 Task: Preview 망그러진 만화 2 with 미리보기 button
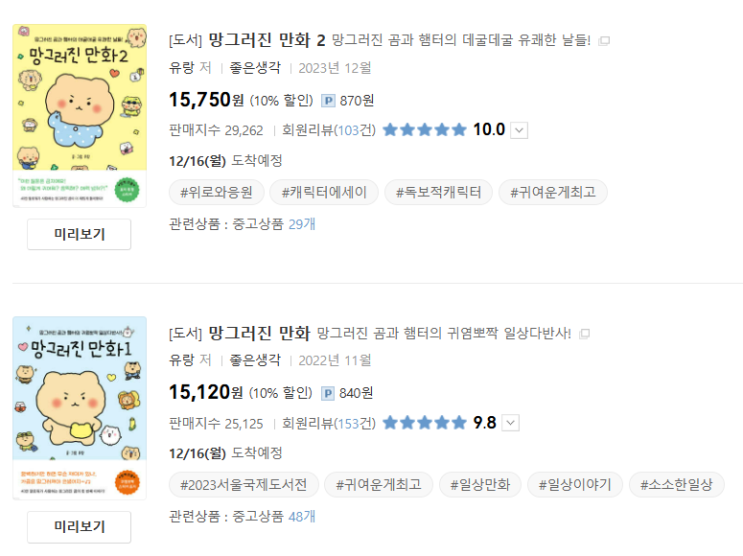click(79, 235)
